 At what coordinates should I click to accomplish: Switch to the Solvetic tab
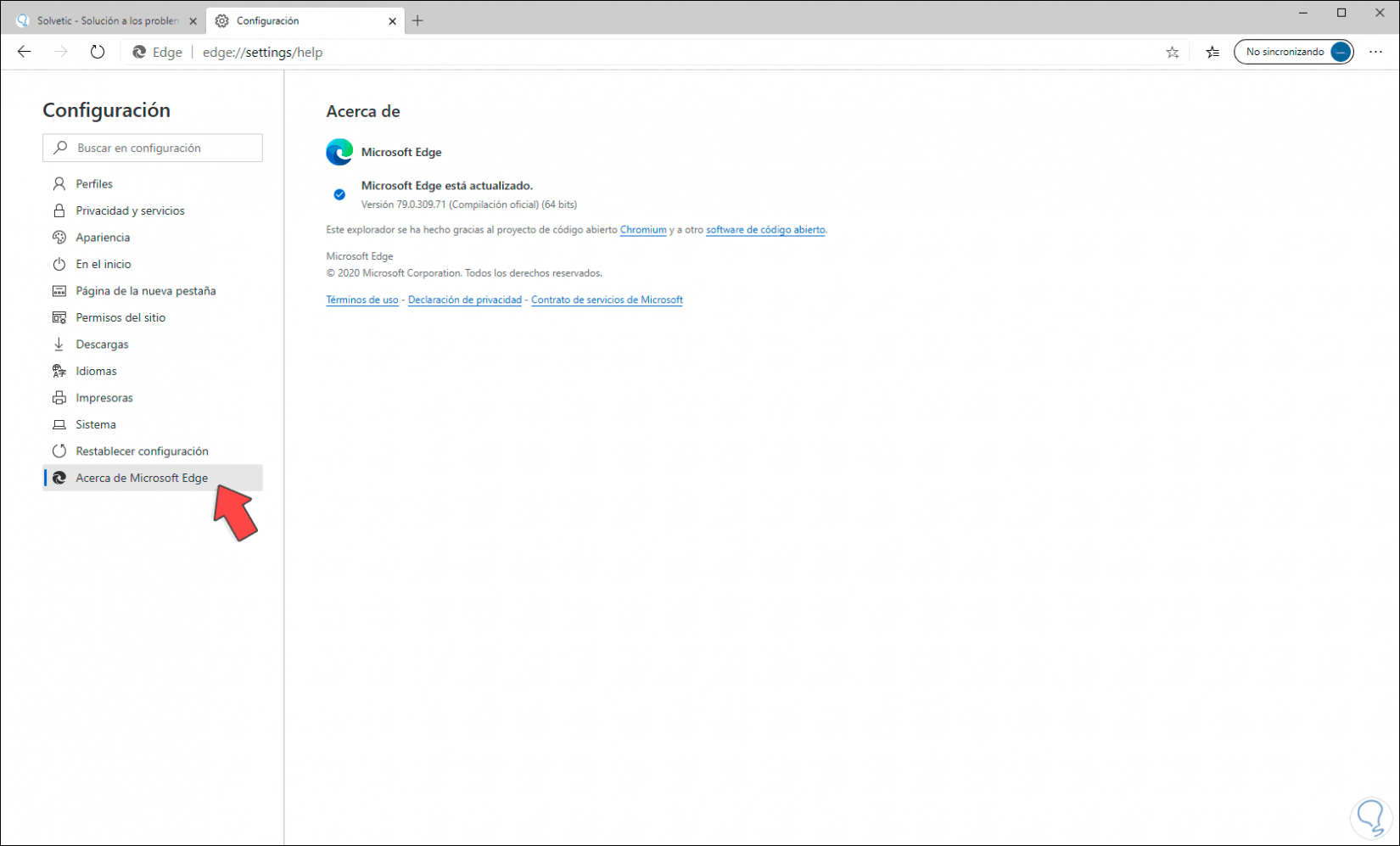[105, 20]
